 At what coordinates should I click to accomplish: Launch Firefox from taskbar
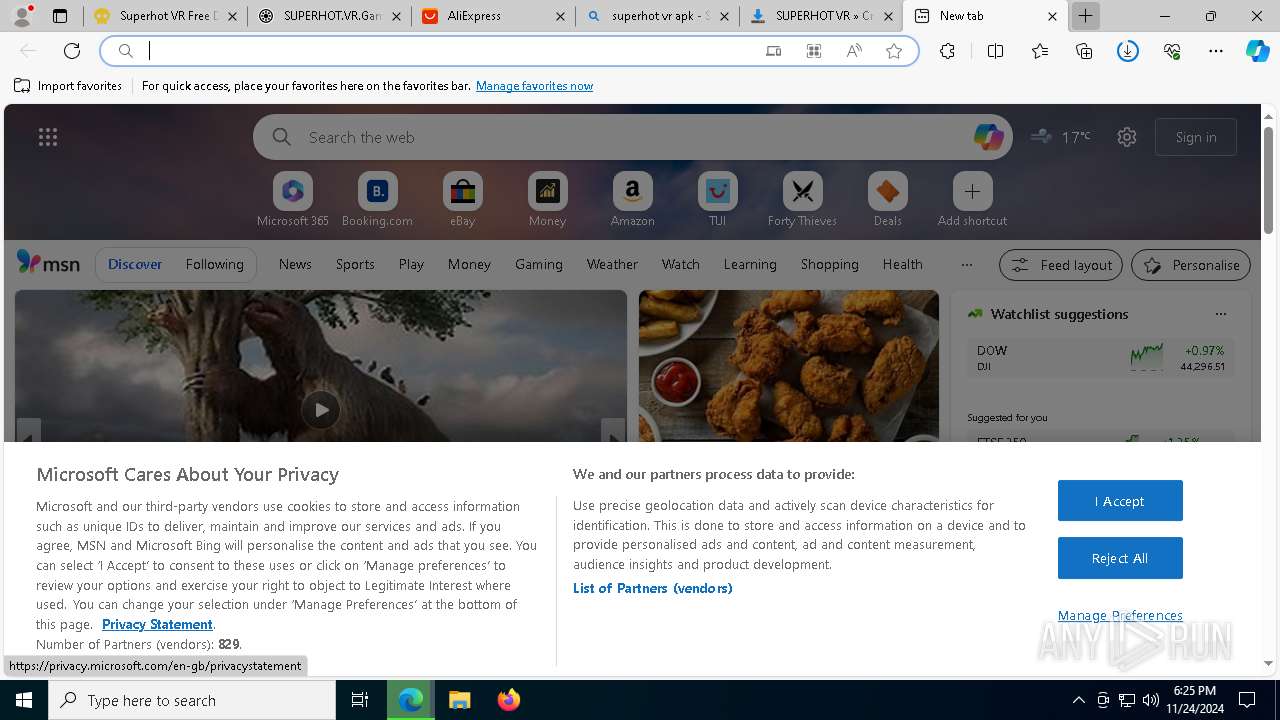(508, 700)
